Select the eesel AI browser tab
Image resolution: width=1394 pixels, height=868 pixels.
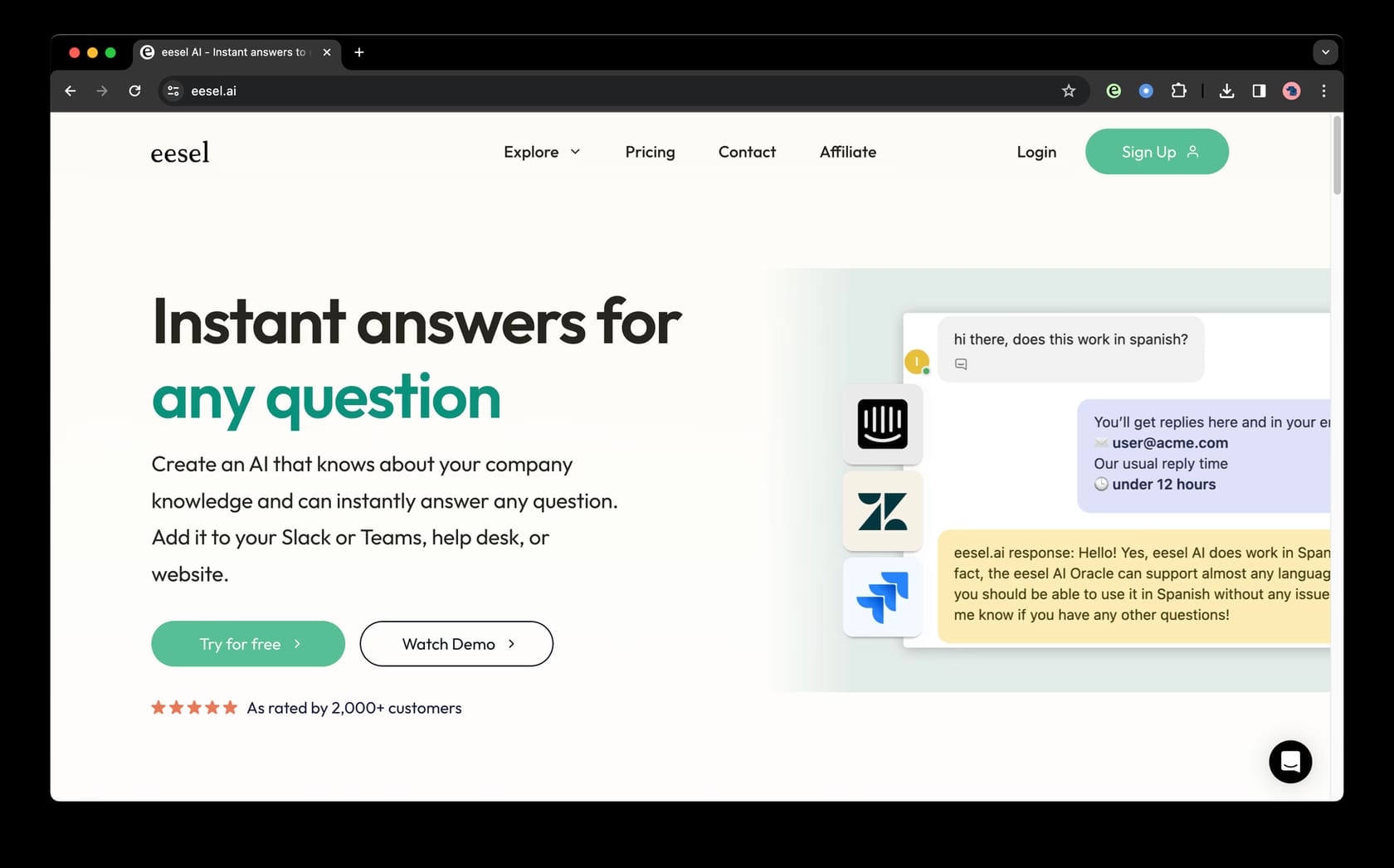tap(236, 52)
